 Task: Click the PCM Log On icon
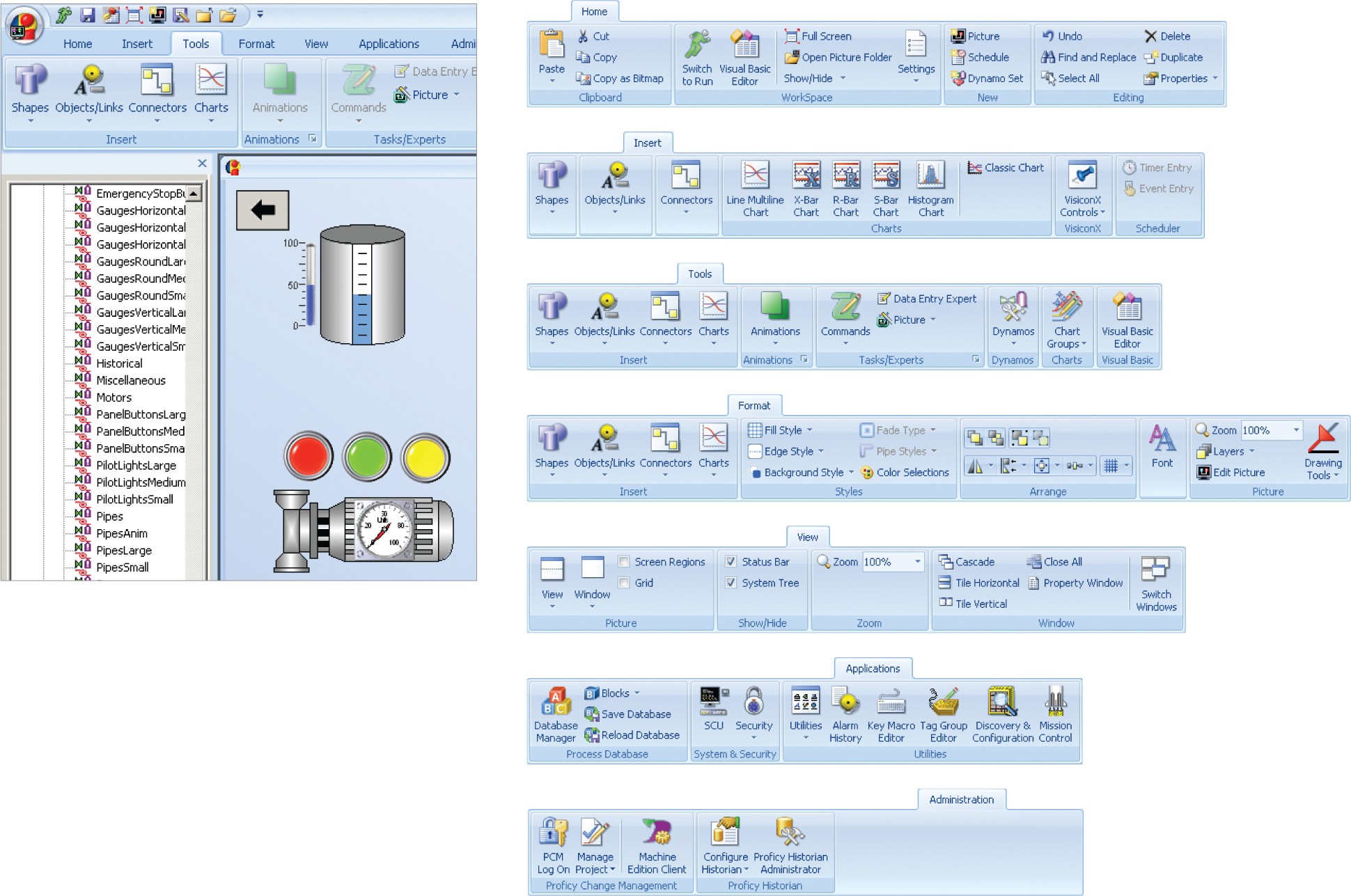pyautogui.click(x=553, y=832)
